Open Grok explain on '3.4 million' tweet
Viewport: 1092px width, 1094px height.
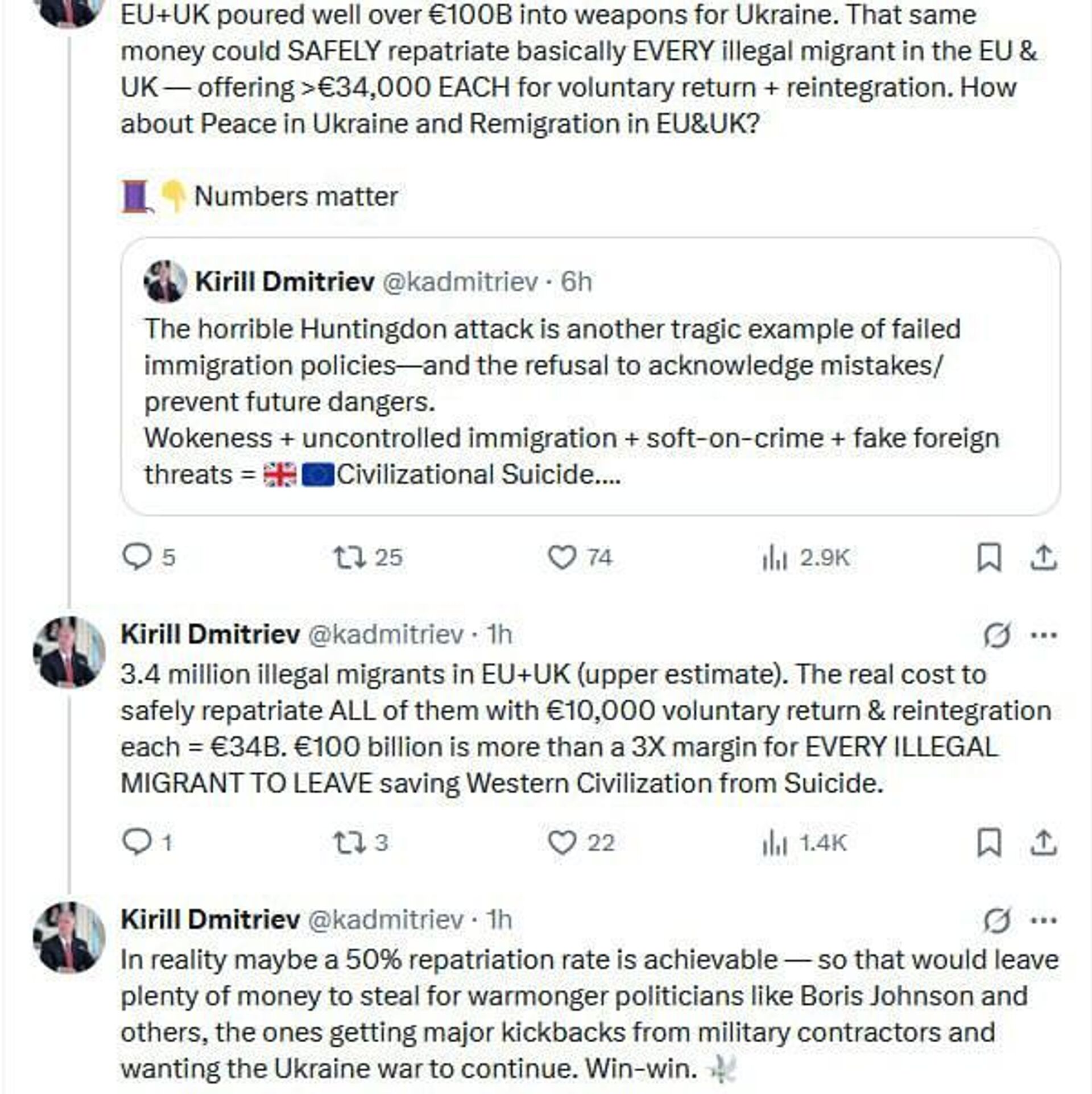tap(997, 635)
